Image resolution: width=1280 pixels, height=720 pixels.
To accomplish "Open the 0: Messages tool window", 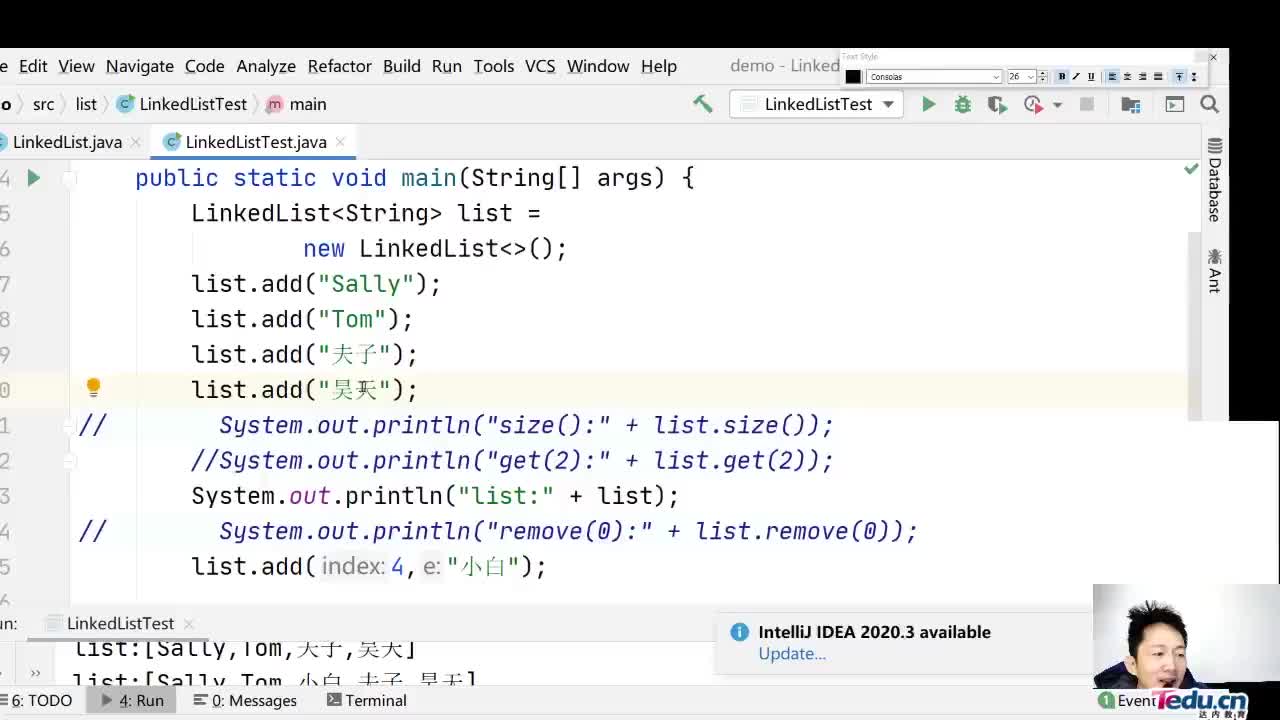I will coord(245,700).
